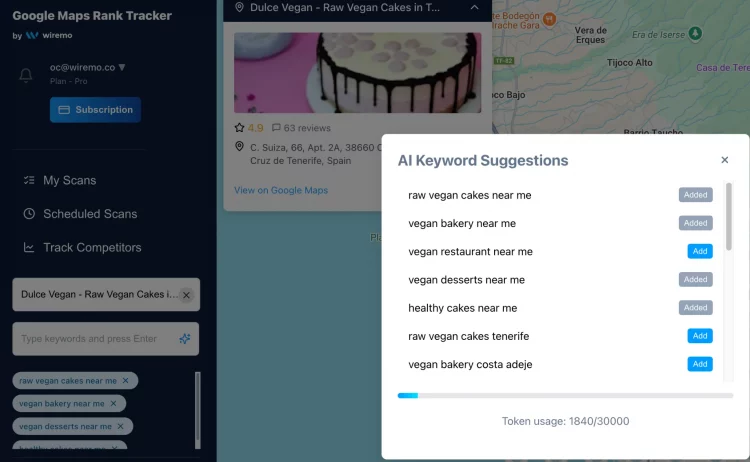
Task: Click Added for 'raw vegan cakes near me'
Action: point(695,195)
